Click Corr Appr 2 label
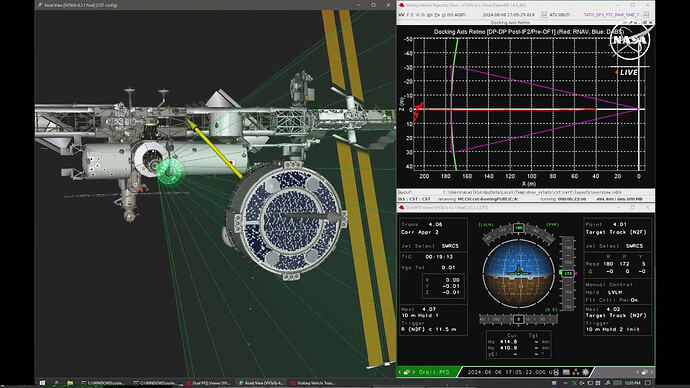 point(420,232)
